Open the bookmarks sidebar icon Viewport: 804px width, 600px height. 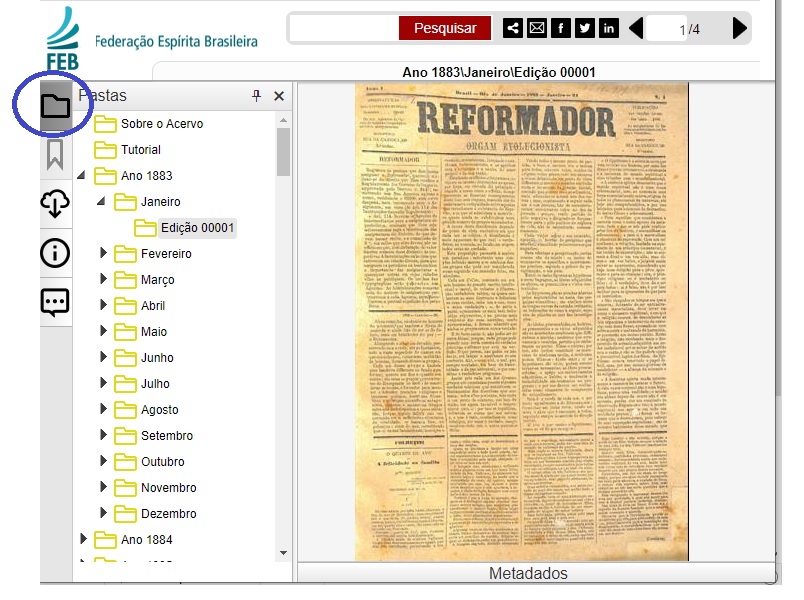[55, 154]
